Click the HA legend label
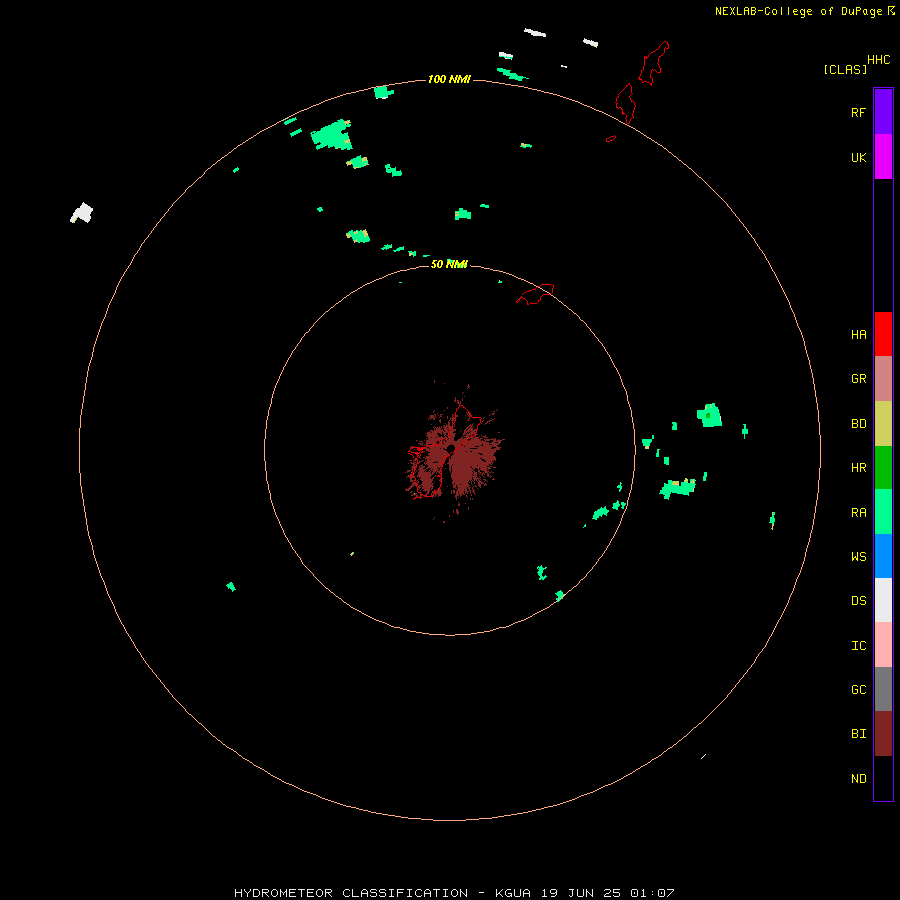 858,334
